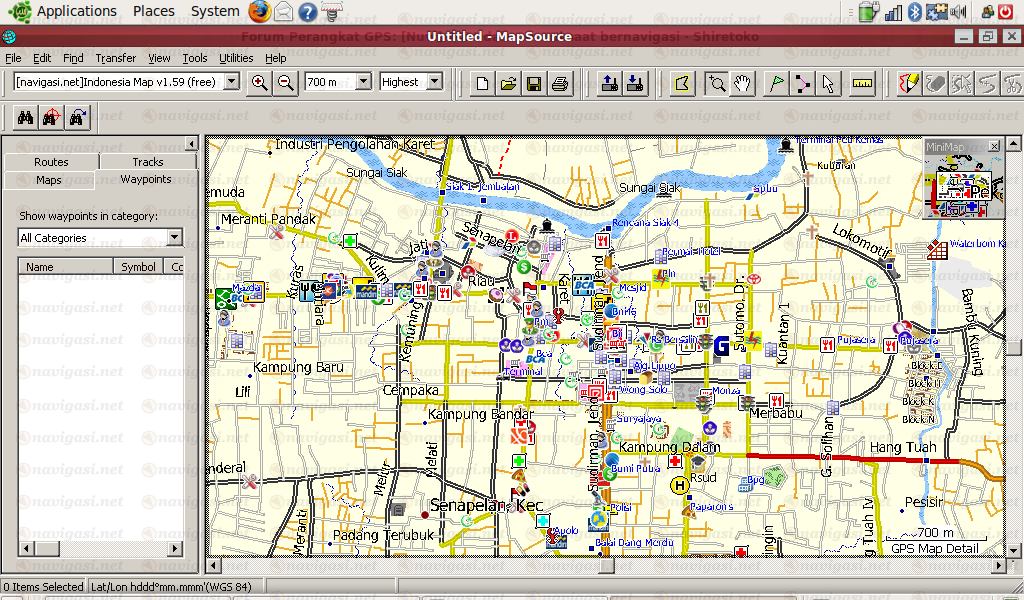Image resolution: width=1024 pixels, height=600 pixels.
Task: Click the Zoom Out magnifier button
Action: 285,83
